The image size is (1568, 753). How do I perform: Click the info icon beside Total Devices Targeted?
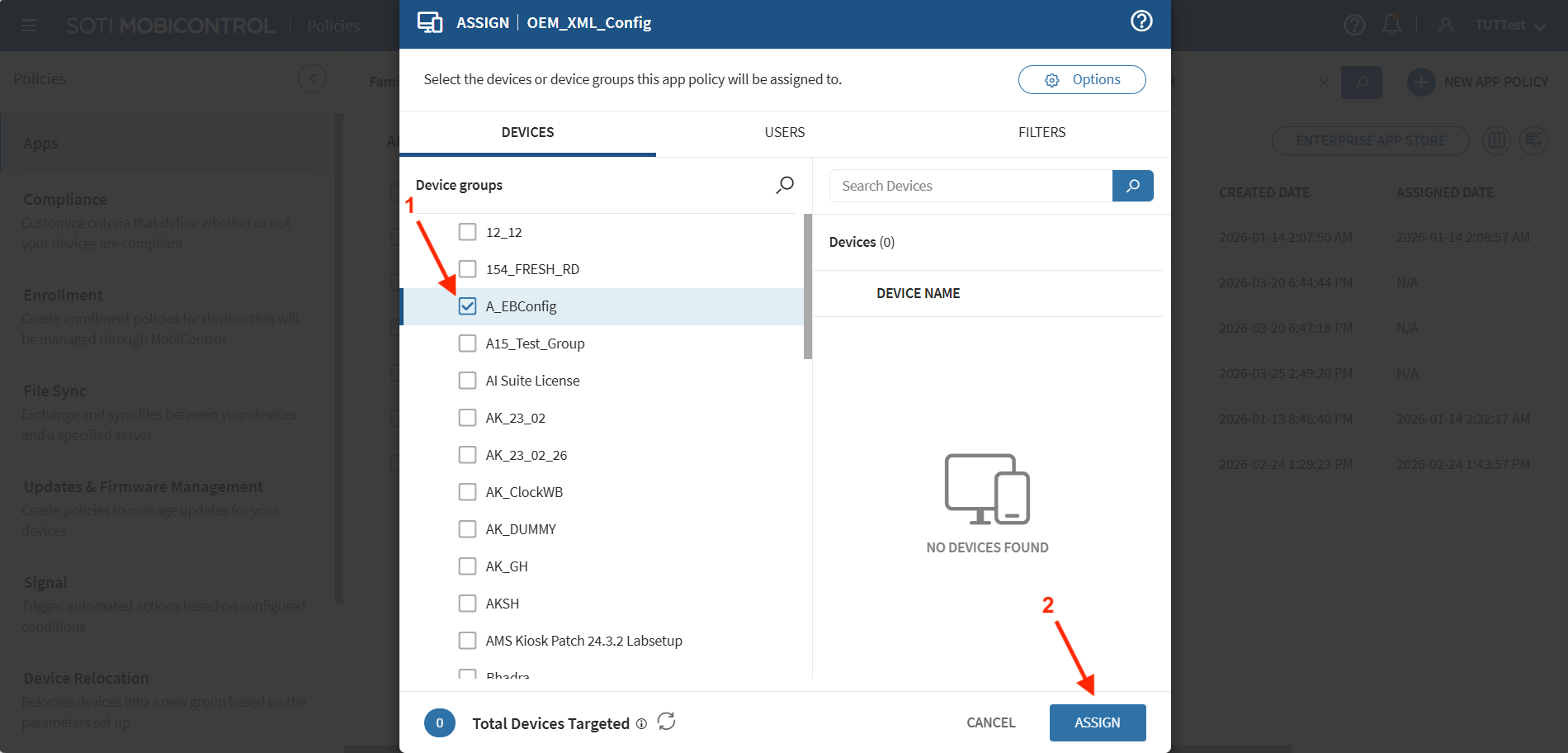click(x=641, y=724)
